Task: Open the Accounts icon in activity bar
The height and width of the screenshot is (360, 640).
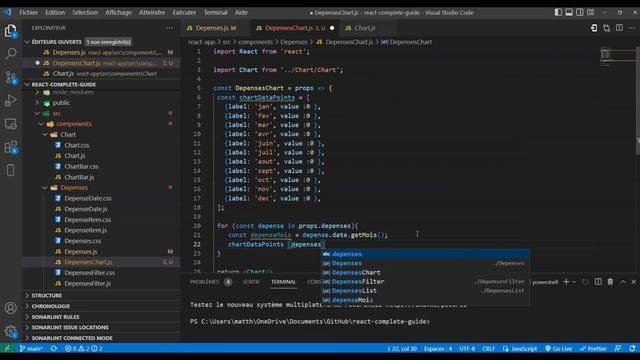Action: [11, 308]
